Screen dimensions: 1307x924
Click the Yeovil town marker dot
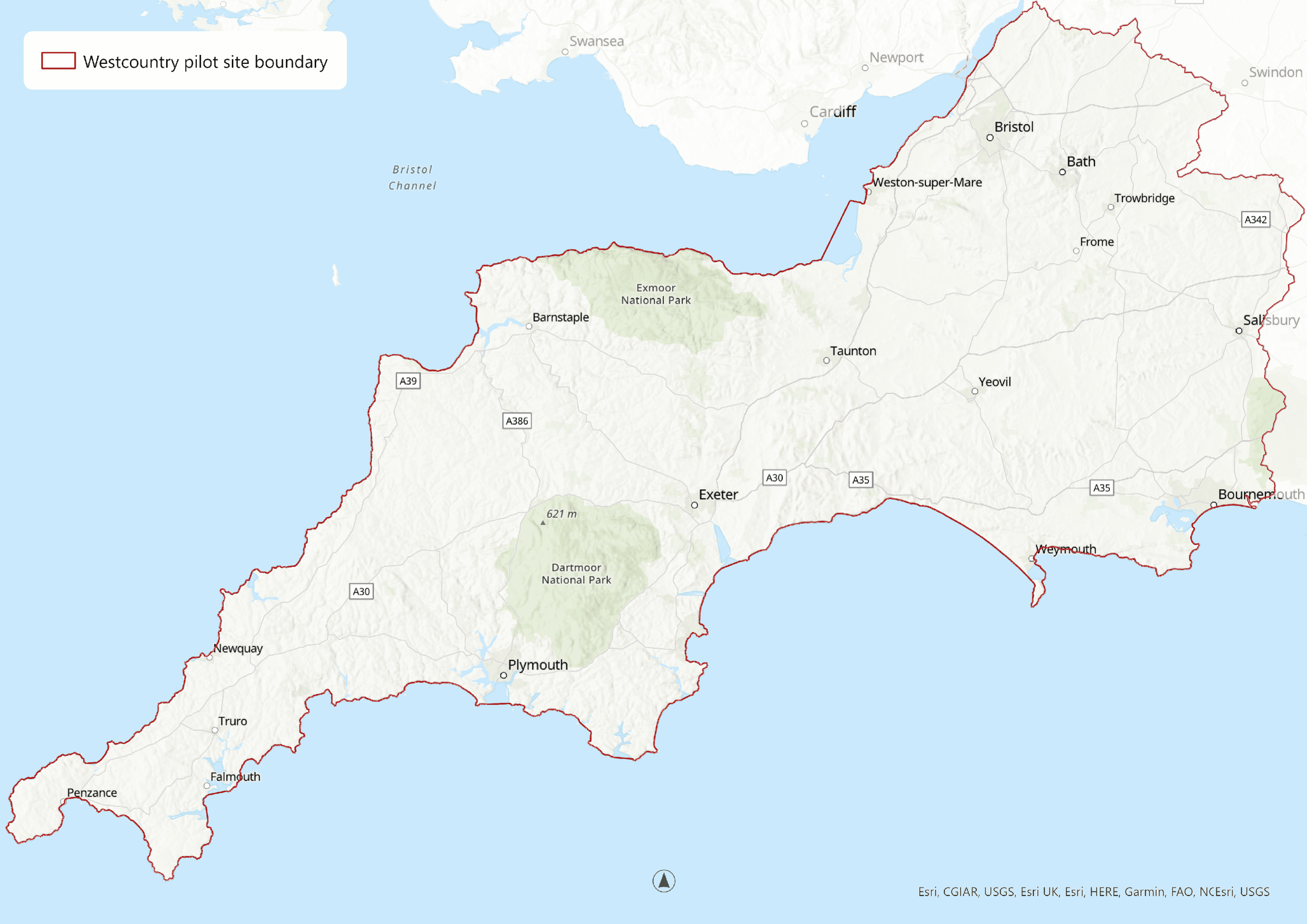coord(975,391)
